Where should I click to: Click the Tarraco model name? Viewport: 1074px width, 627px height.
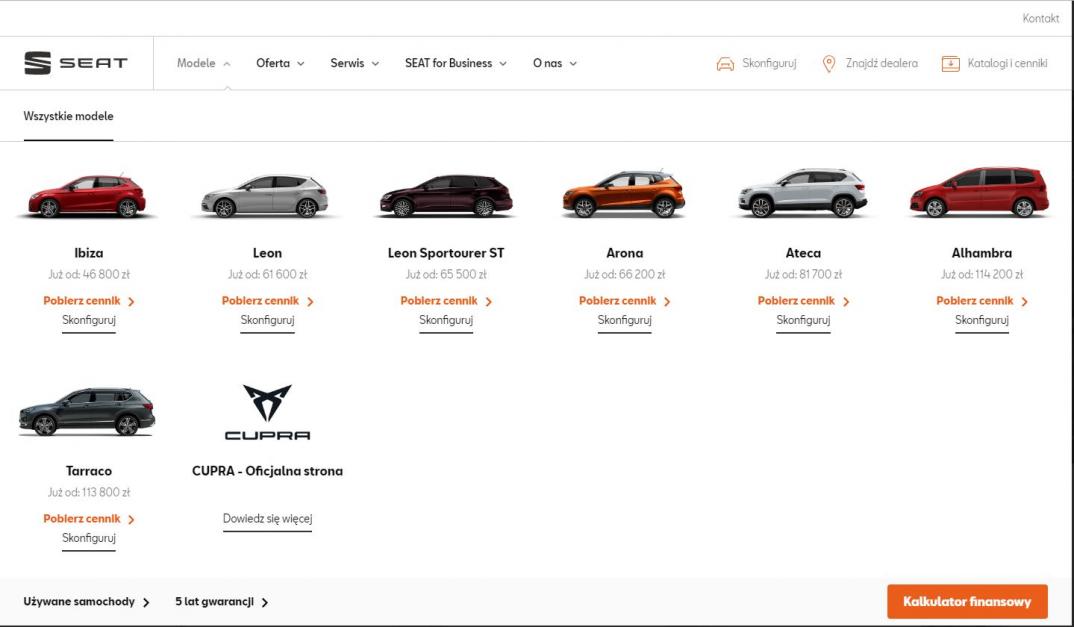point(89,471)
